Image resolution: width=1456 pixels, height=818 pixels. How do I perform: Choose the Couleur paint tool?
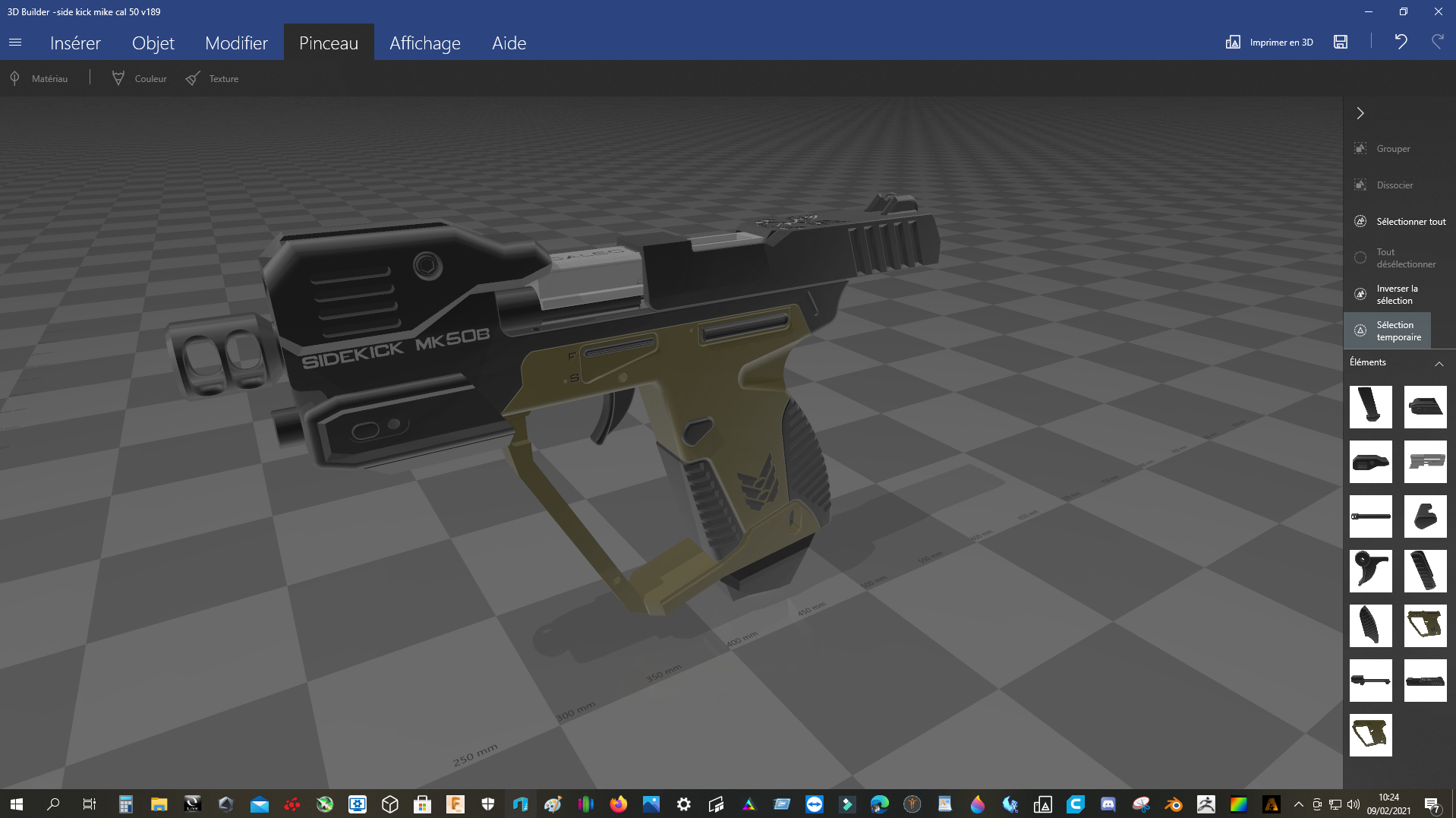(x=139, y=78)
